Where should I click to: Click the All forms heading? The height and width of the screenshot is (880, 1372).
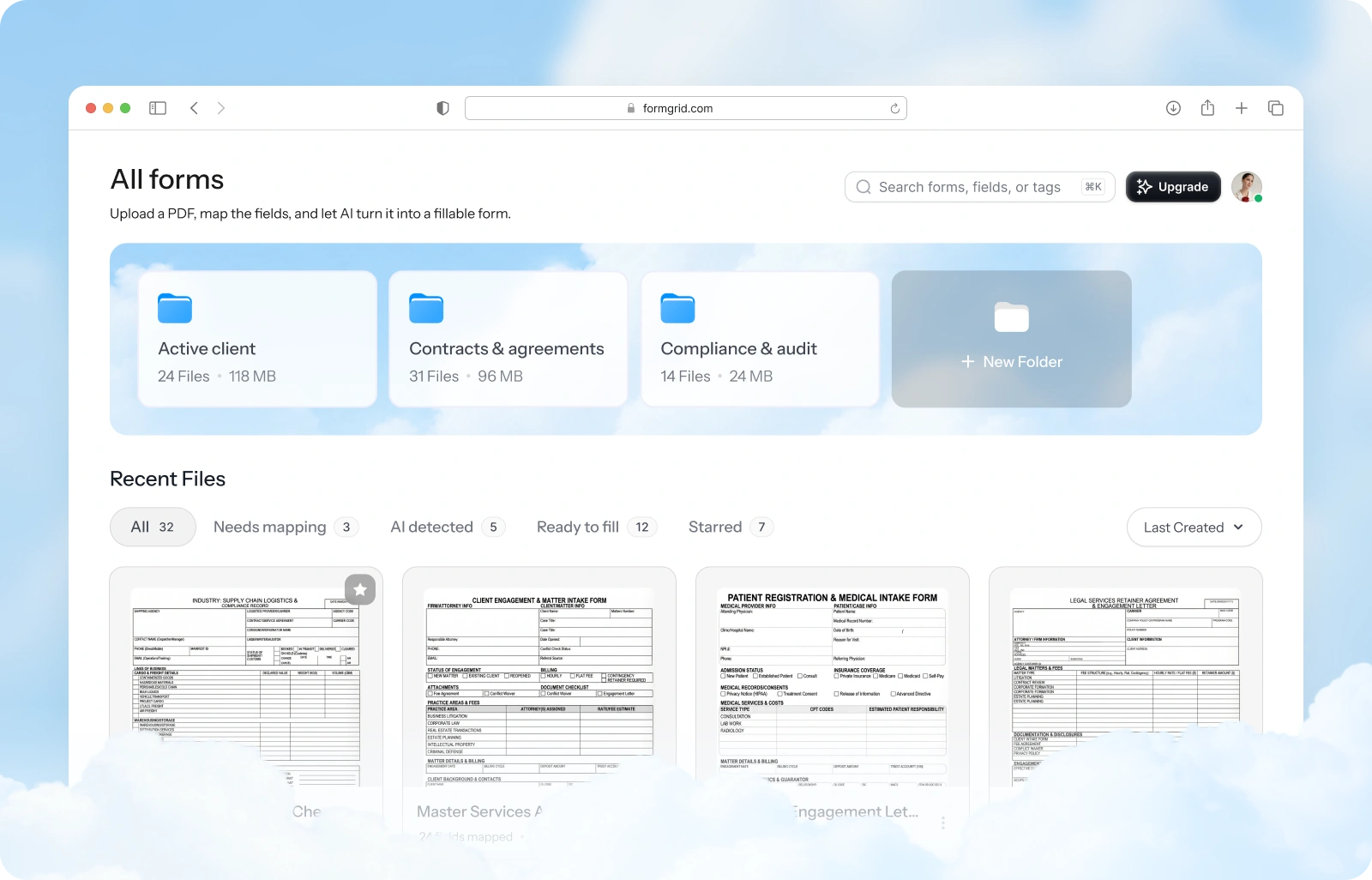pyautogui.click(x=167, y=179)
